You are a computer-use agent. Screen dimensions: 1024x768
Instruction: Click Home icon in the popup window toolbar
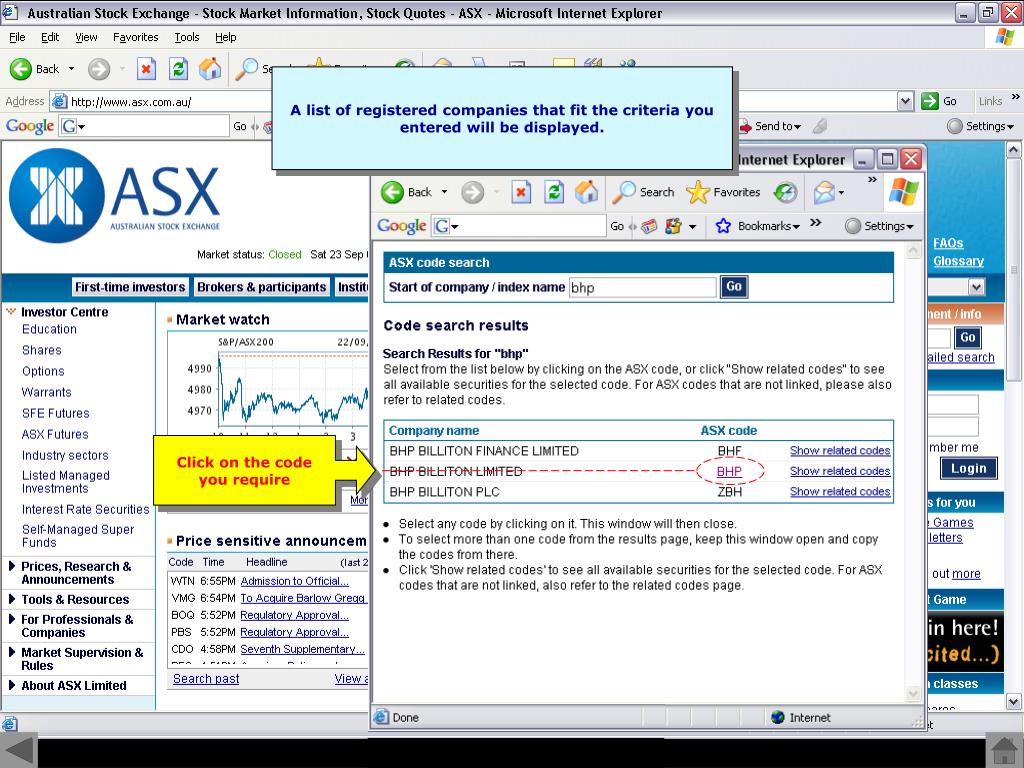click(586, 192)
